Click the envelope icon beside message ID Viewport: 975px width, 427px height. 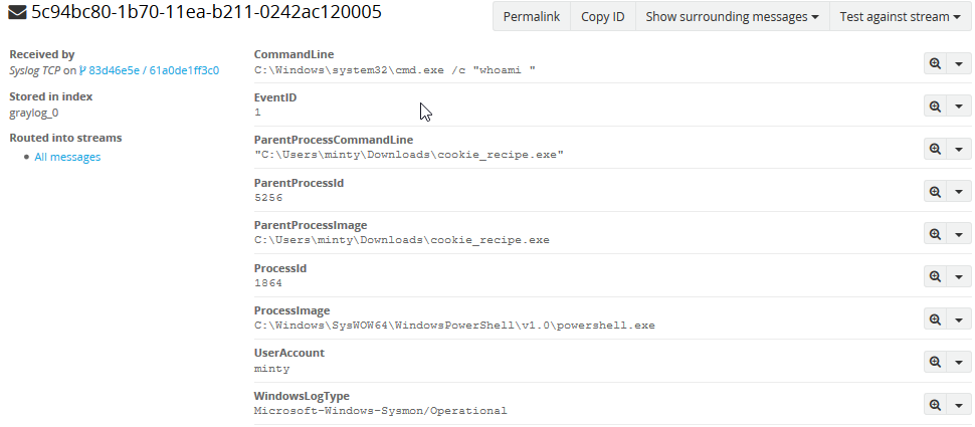(x=17, y=14)
